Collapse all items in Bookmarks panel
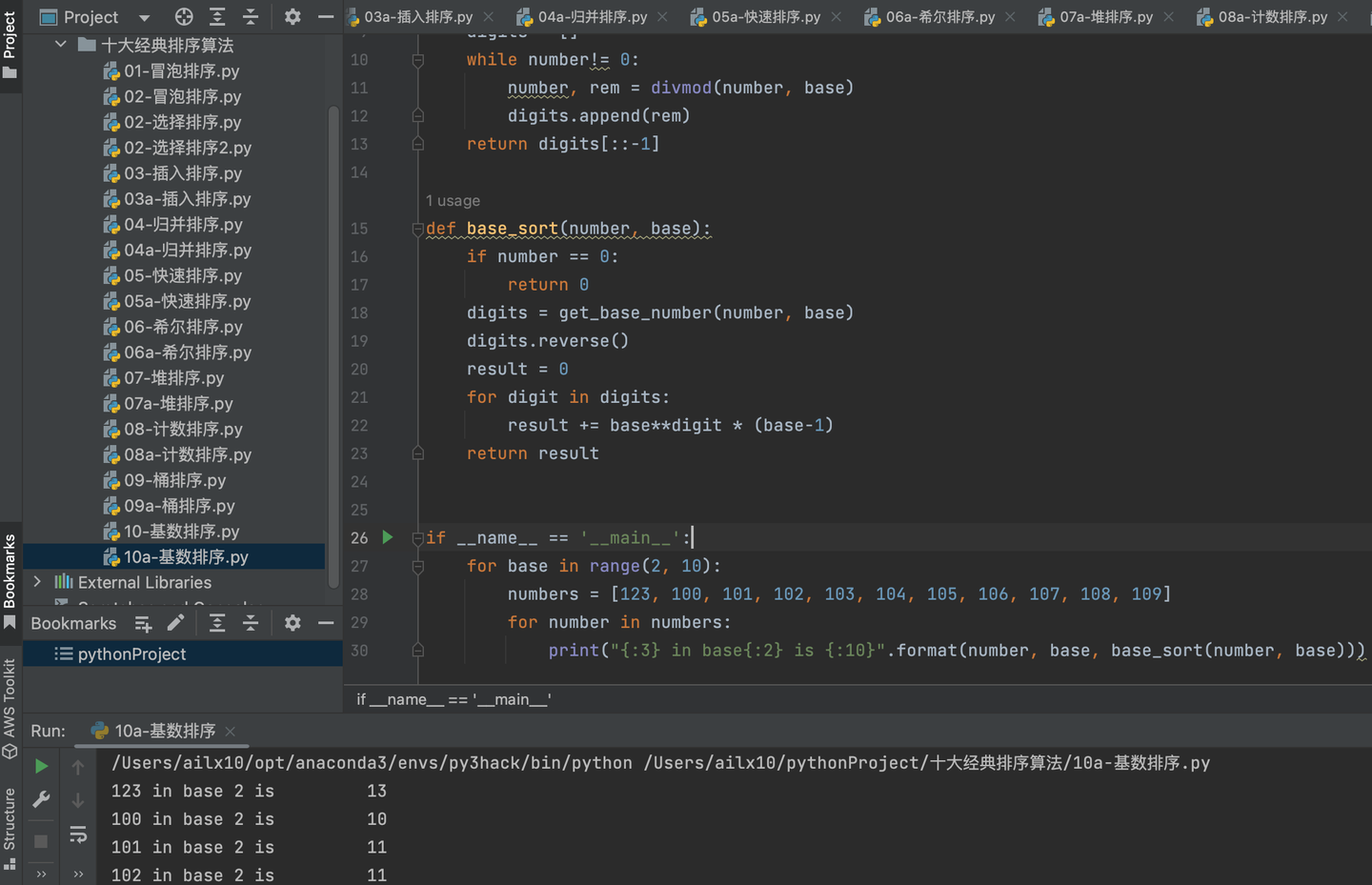The image size is (1372, 885). click(x=251, y=623)
